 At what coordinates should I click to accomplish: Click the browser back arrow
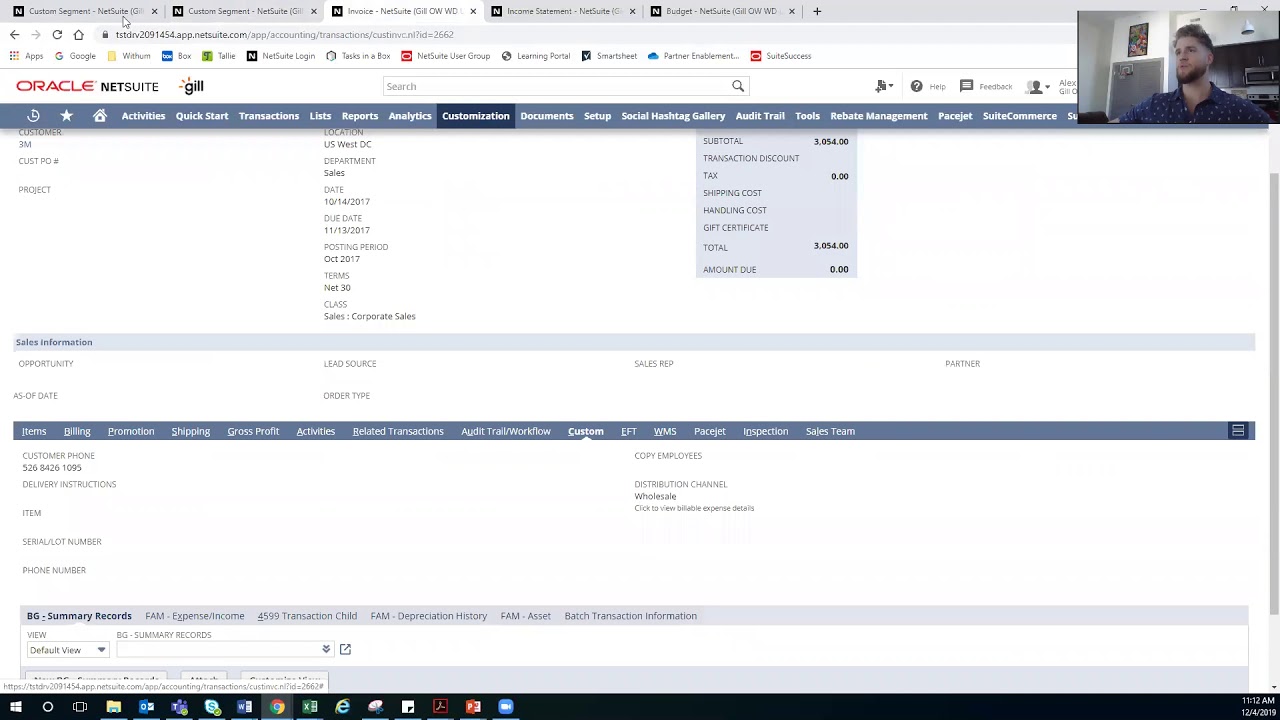click(14, 35)
